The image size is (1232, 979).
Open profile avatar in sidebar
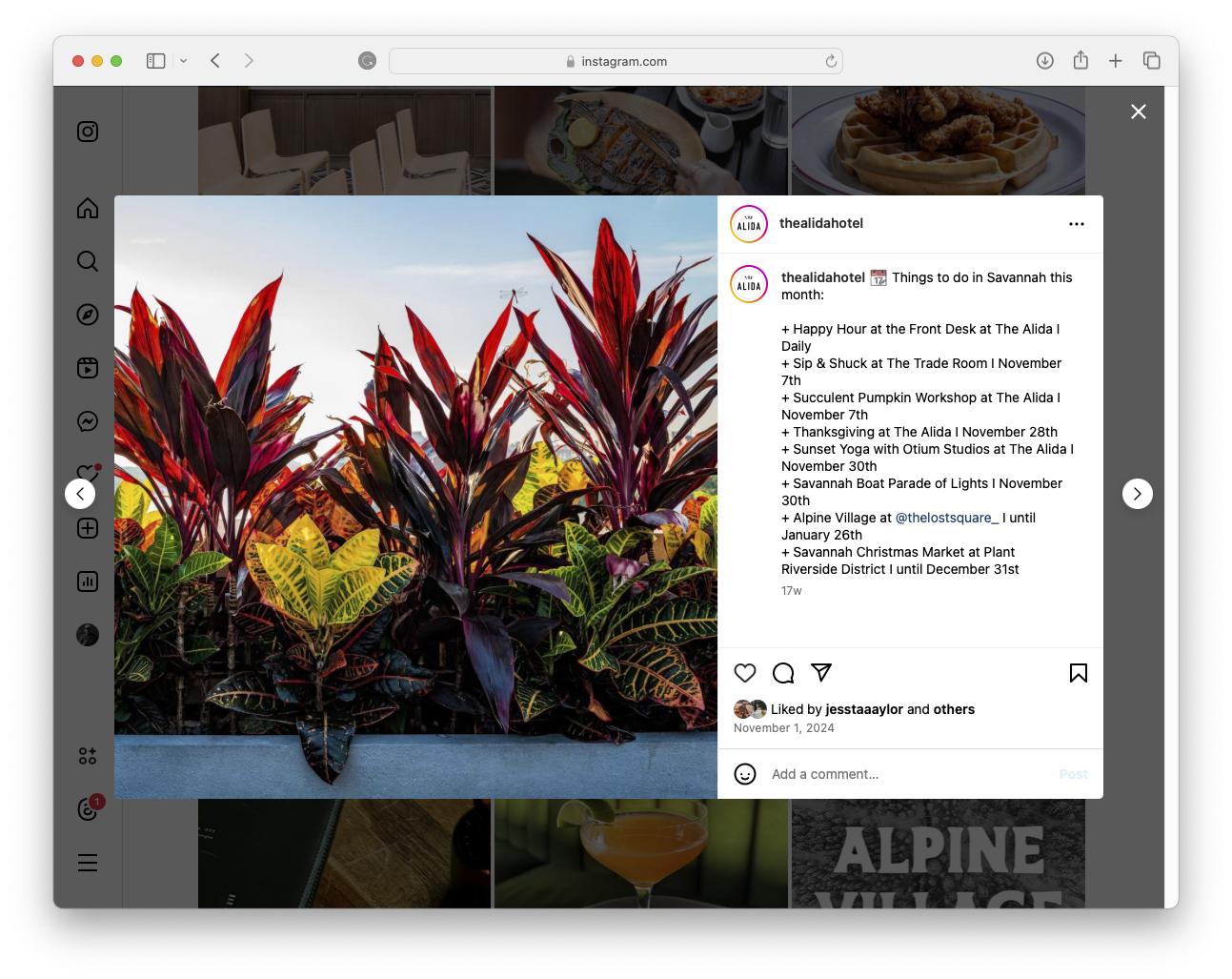[88, 635]
